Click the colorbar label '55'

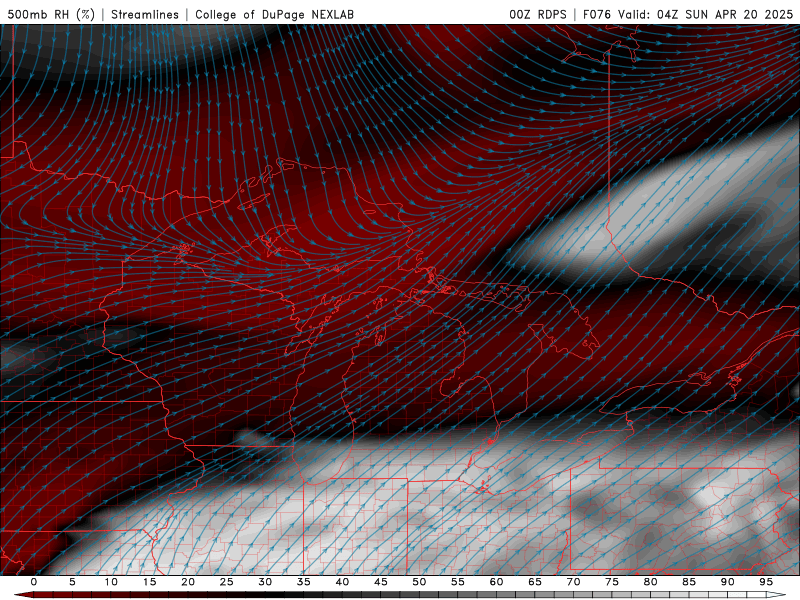pyautogui.click(x=458, y=582)
